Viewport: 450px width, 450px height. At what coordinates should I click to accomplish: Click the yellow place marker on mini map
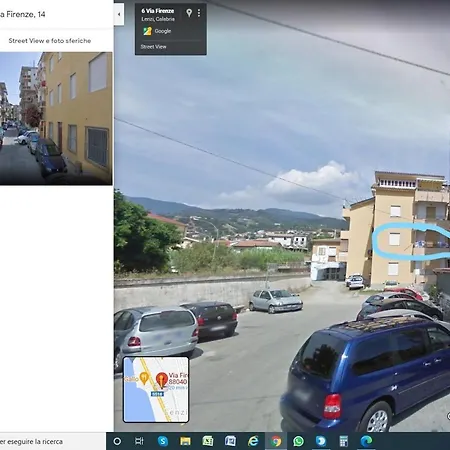[x=144, y=378]
